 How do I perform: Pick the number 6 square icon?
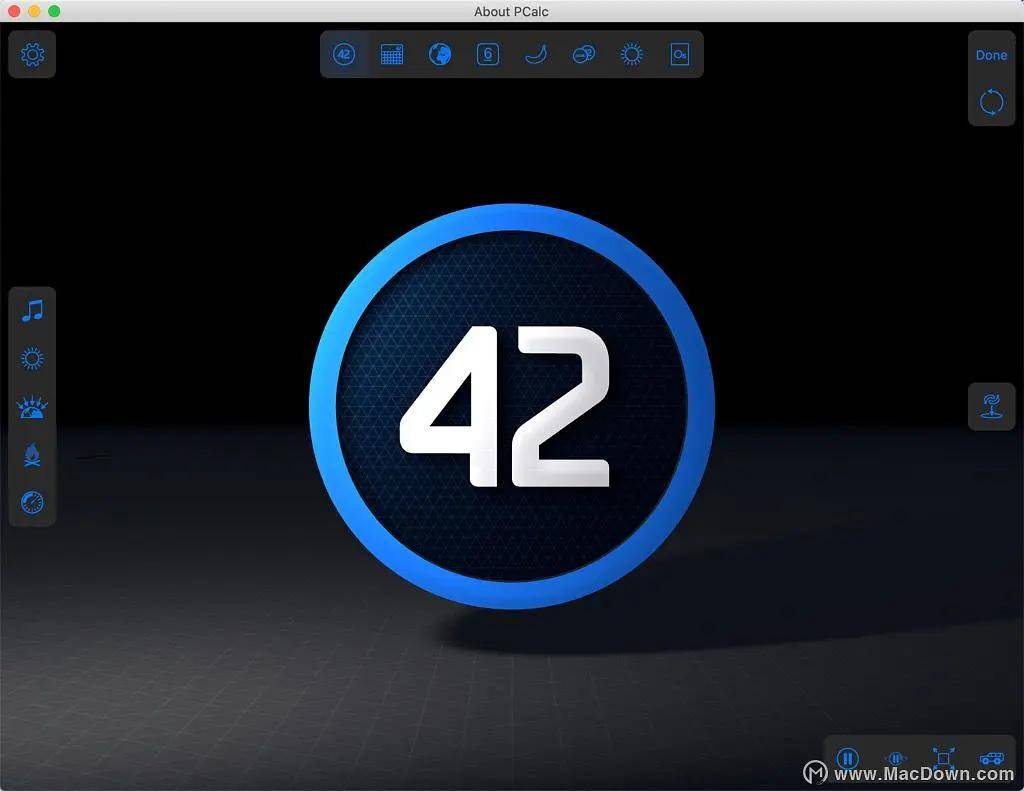[x=488, y=55]
